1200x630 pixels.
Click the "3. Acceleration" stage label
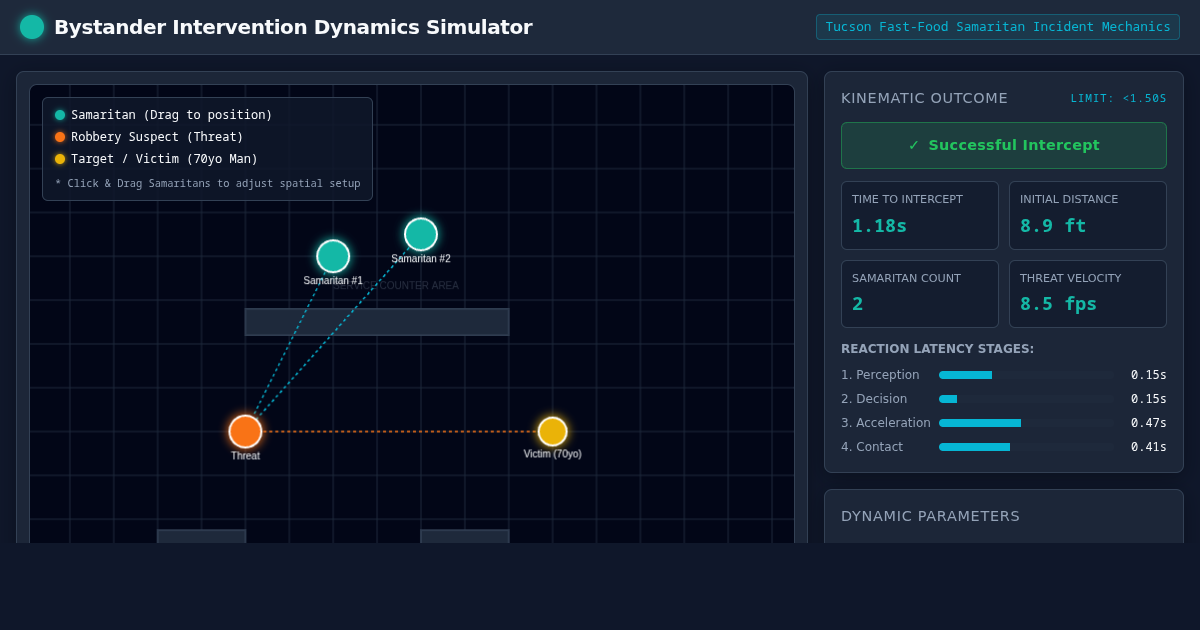pyautogui.click(x=885, y=423)
